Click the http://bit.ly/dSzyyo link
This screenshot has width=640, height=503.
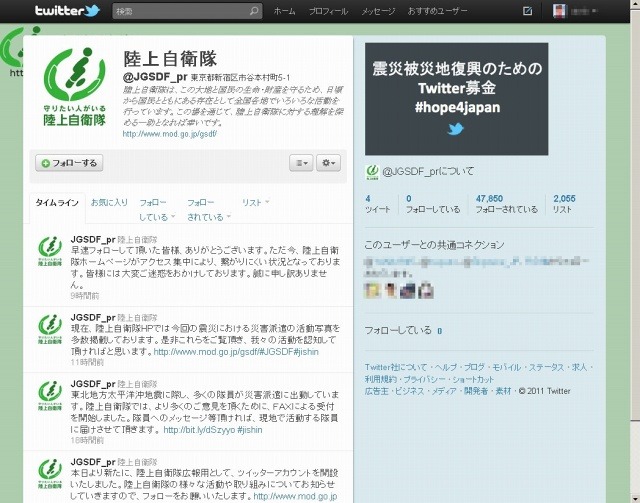199,430
